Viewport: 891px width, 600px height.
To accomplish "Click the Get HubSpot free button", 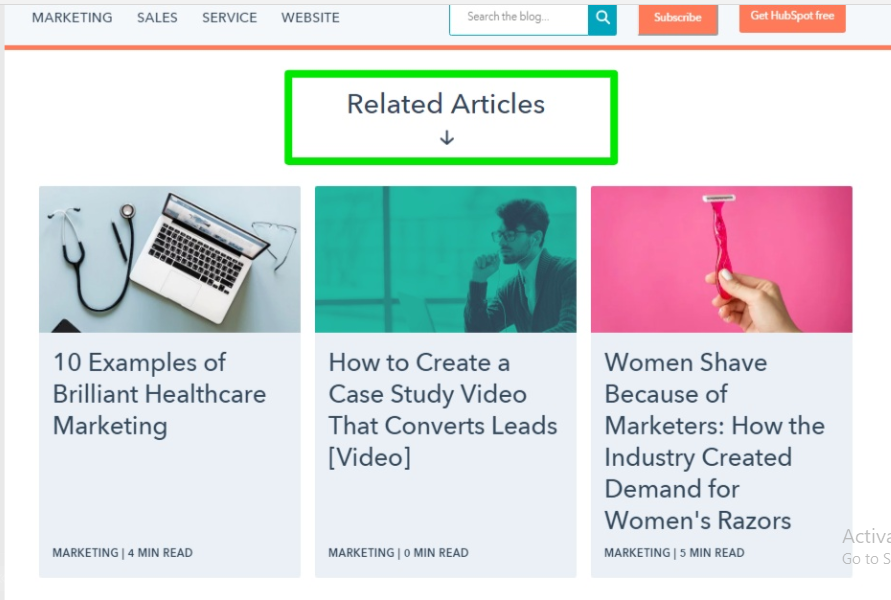I will tap(792, 18).
